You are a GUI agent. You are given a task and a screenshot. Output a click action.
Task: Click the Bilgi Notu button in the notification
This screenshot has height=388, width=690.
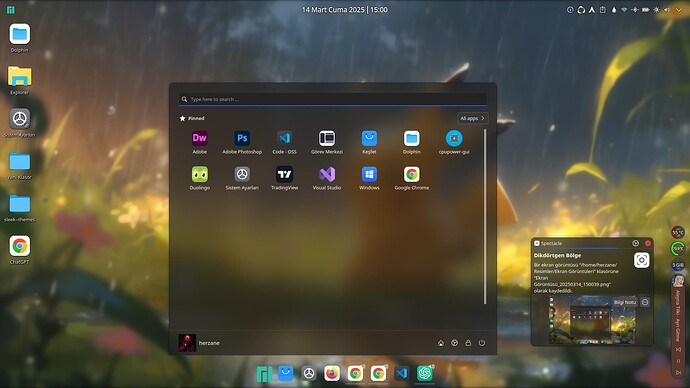coord(625,302)
